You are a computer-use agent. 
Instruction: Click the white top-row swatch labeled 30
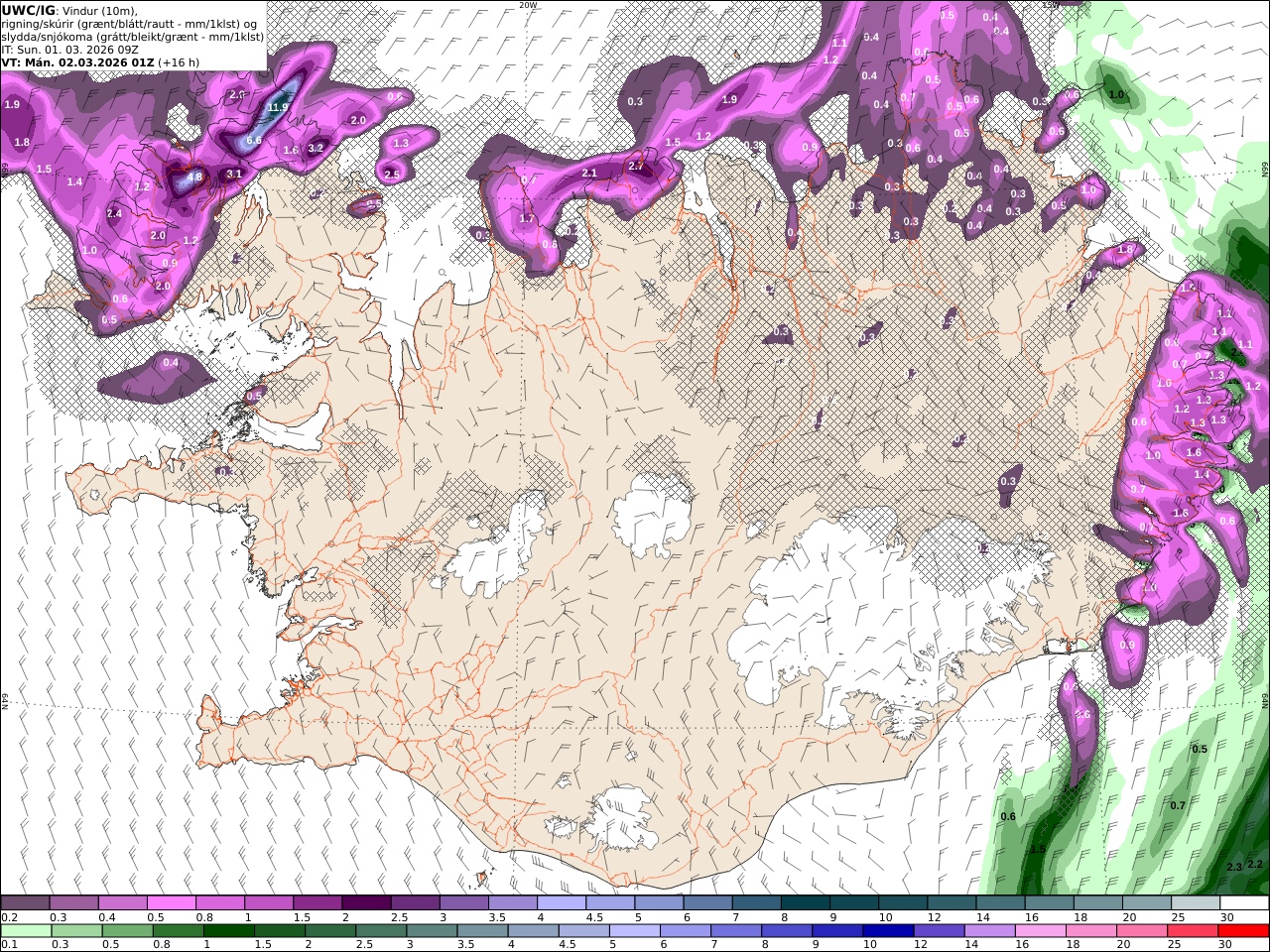[x=1244, y=903]
